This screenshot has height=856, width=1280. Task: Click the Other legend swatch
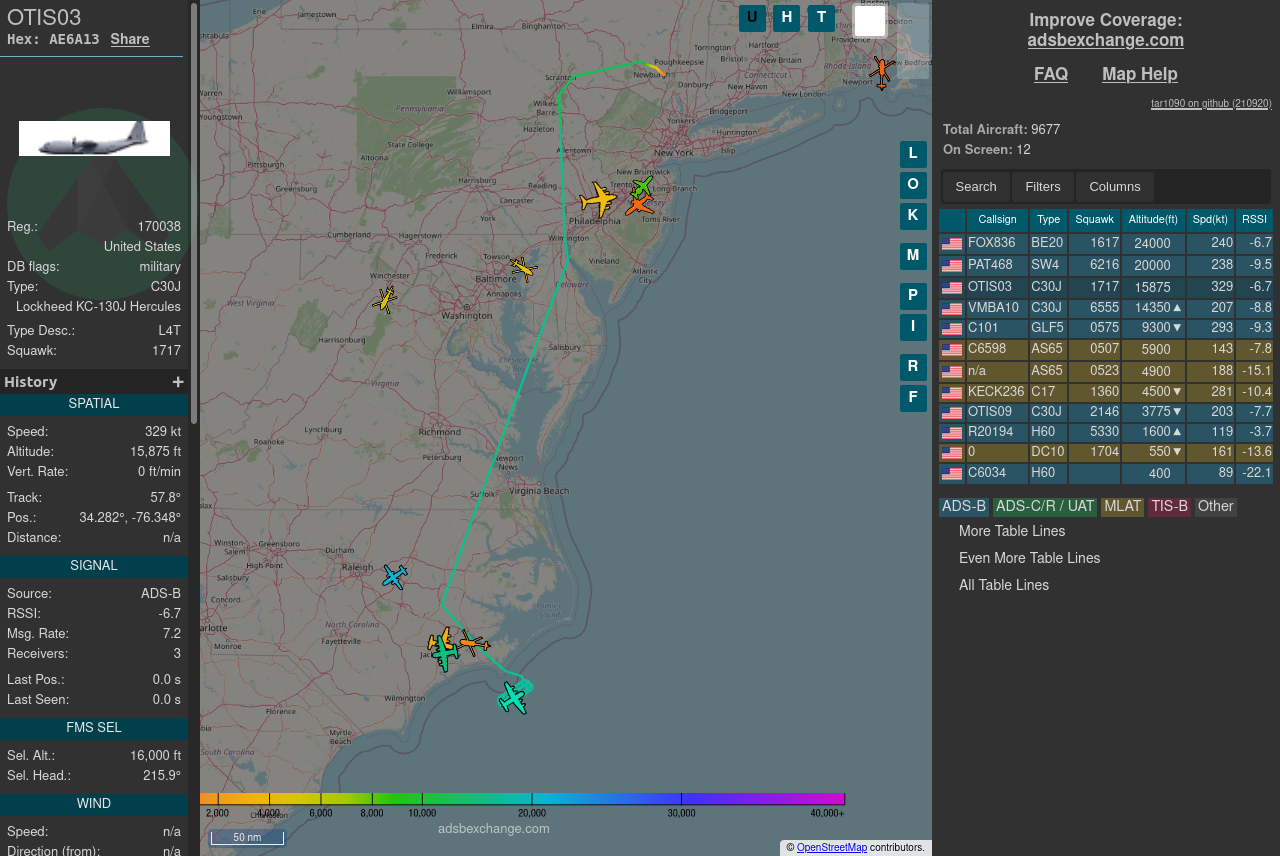[x=1216, y=507]
